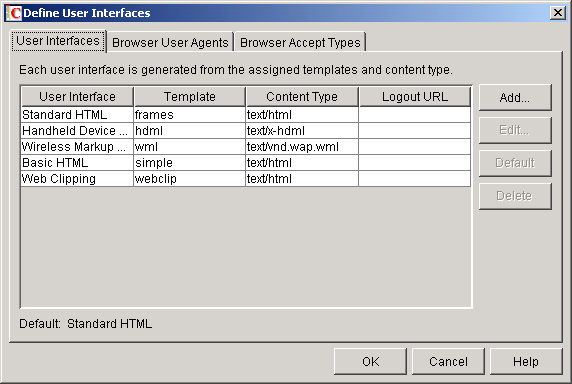The height and width of the screenshot is (384, 572).
Task: Click the Delete button
Action: [515, 196]
